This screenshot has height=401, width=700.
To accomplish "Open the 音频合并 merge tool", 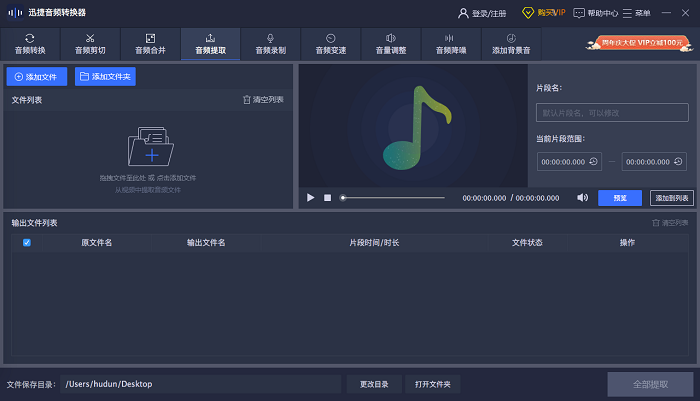I will click(150, 43).
